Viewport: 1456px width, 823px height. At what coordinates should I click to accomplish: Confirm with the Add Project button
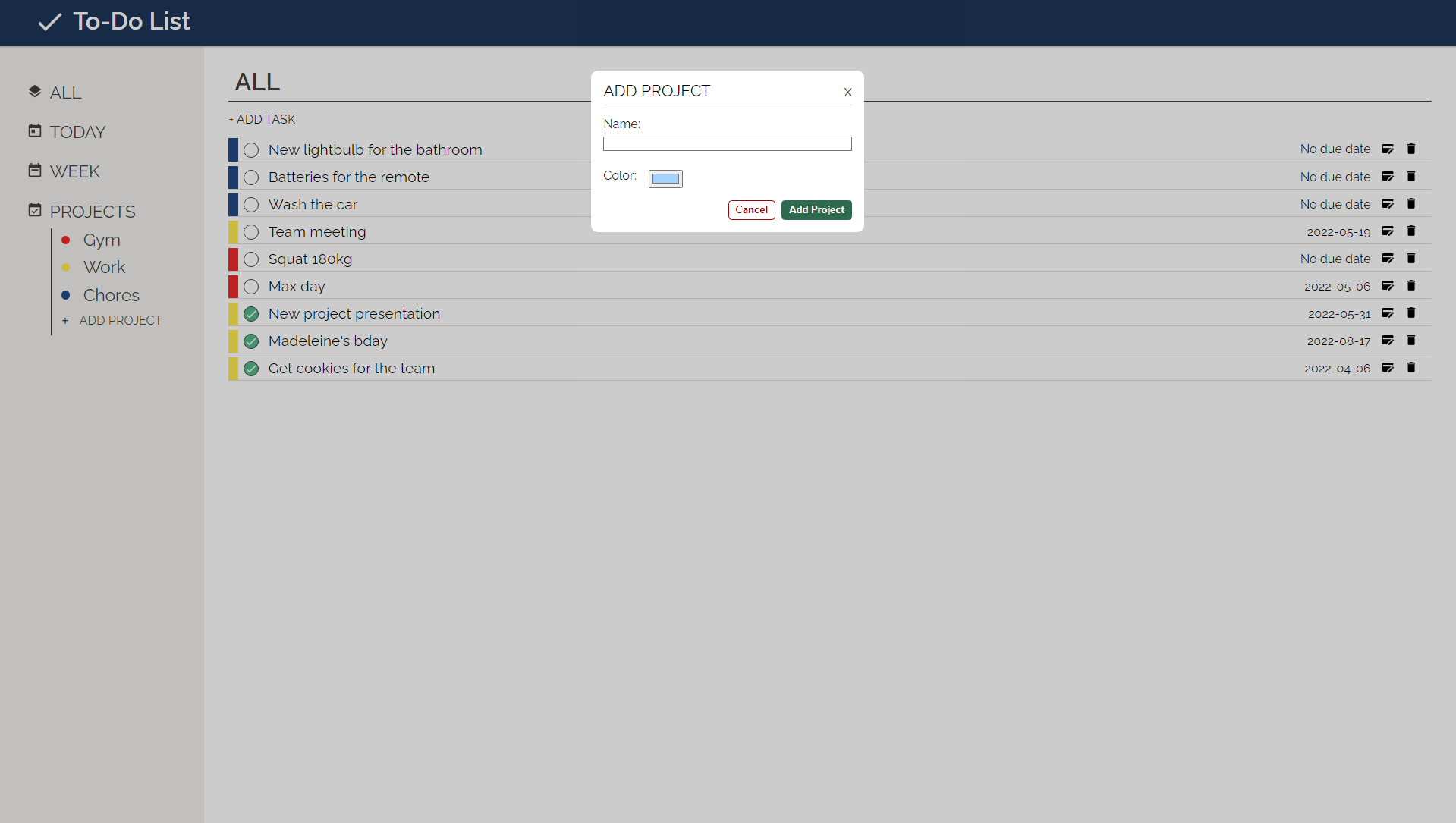pos(816,210)
